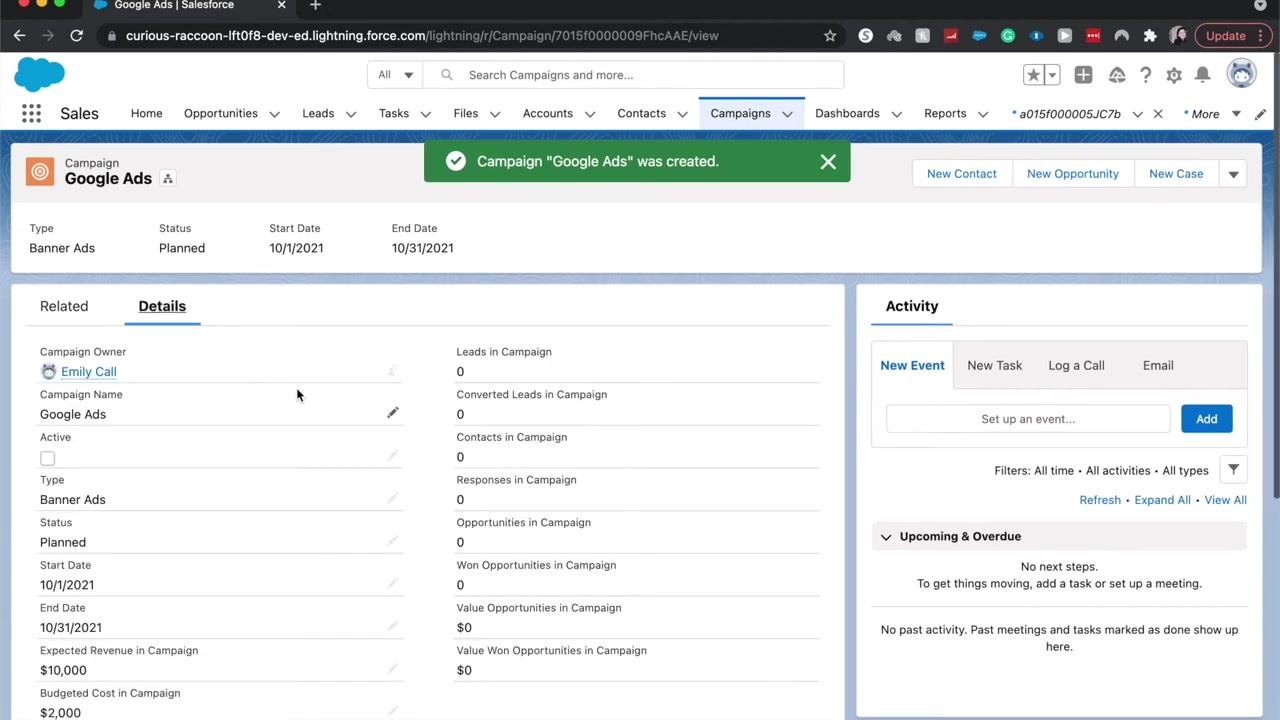Select the Details tab
Screen dimensions: 1280x720
(x=162, y=306)
